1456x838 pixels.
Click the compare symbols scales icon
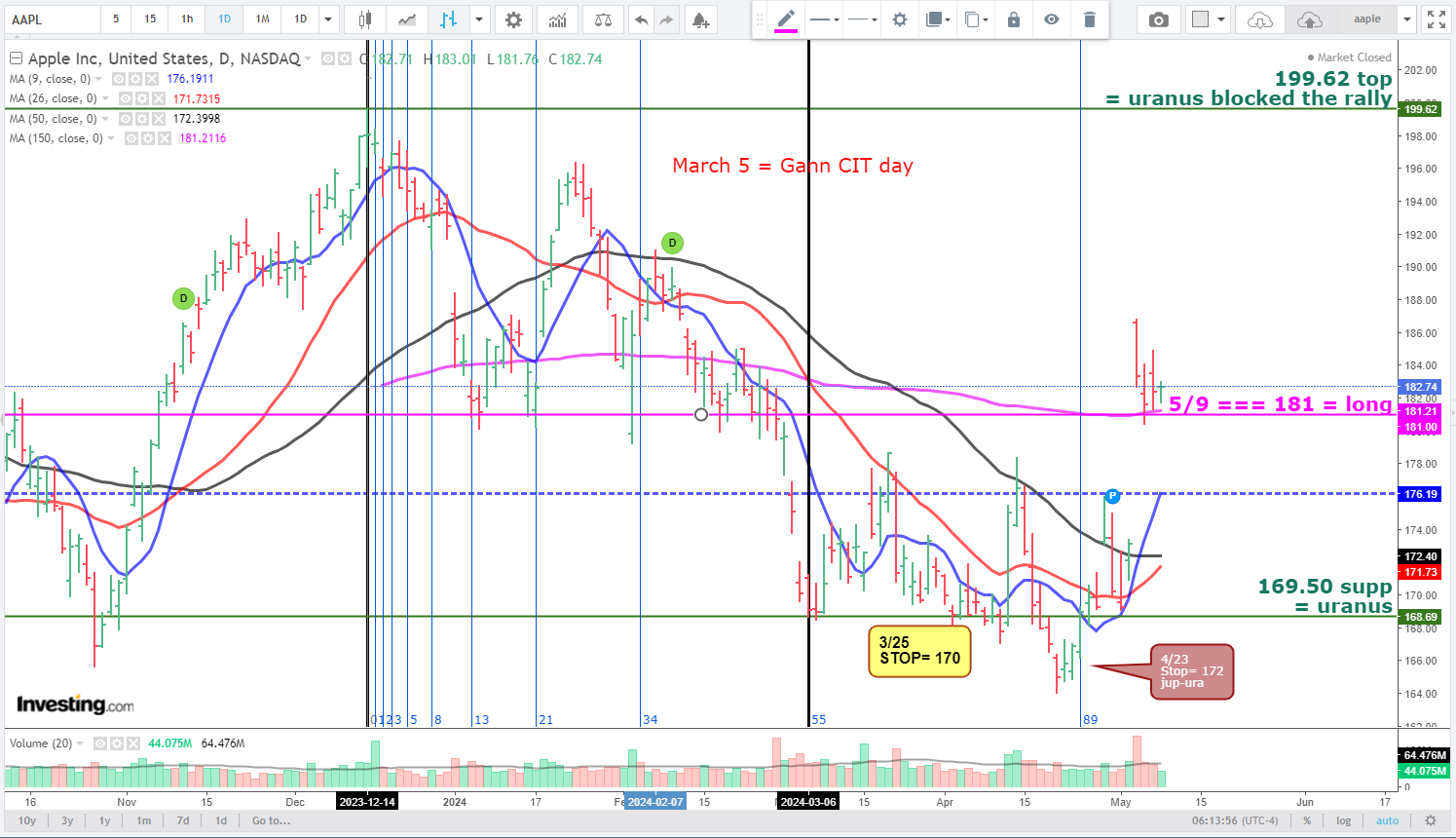[604, 19]
